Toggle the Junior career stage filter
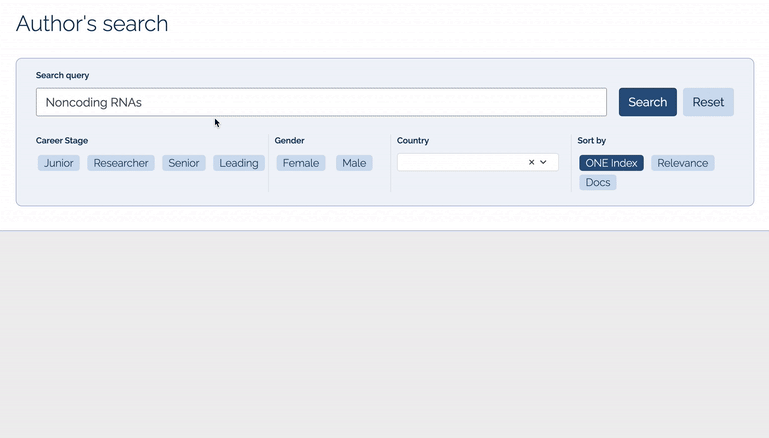The height and width of the screenshot is (438, 769). click(59, 163)
